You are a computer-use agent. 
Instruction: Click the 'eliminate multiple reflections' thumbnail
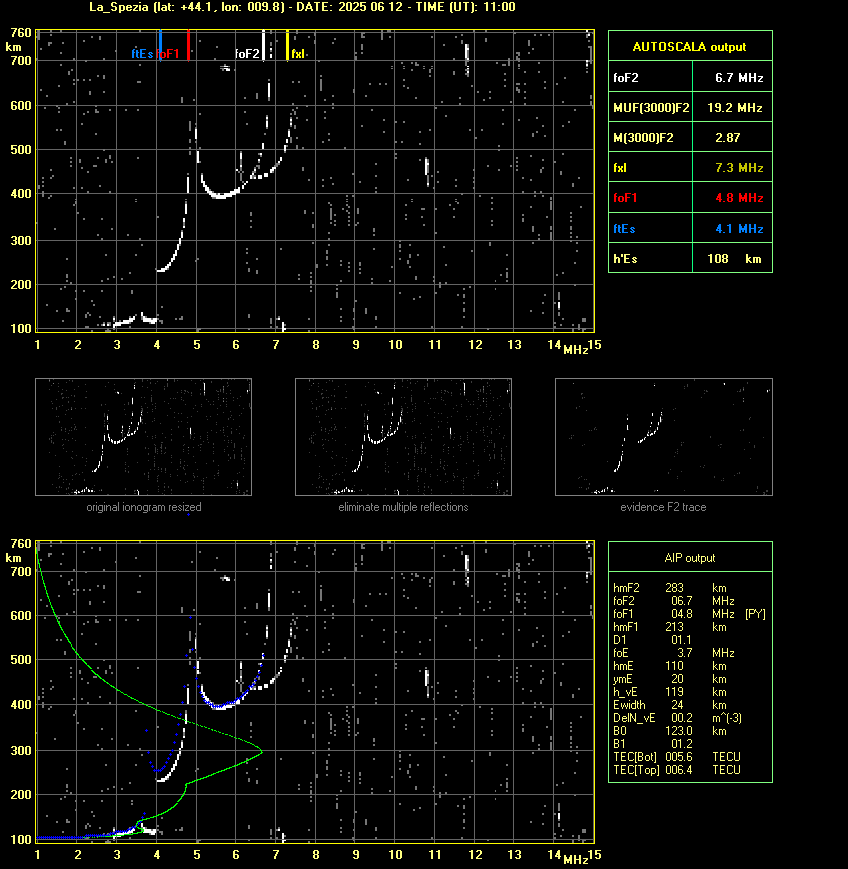(x=403, y=437)
